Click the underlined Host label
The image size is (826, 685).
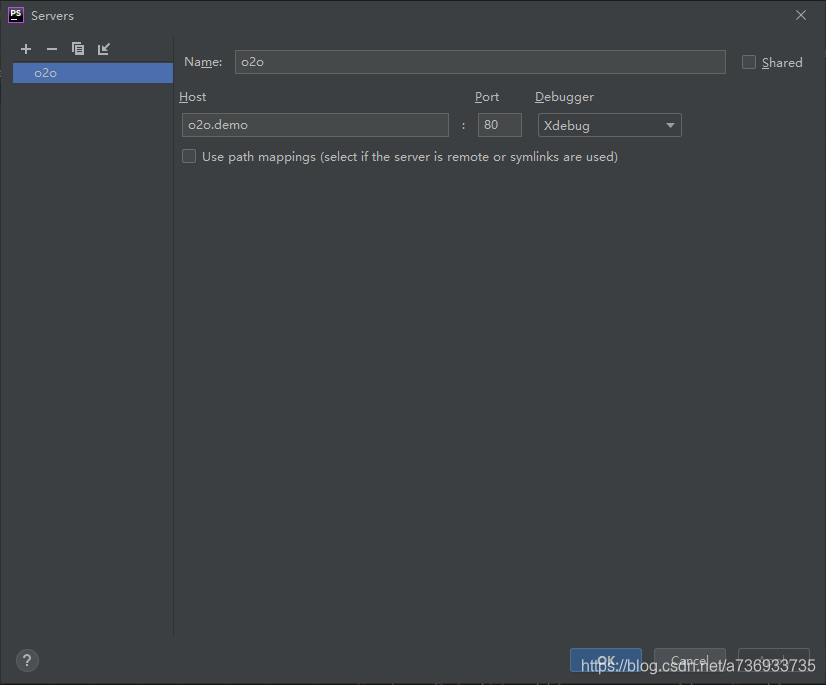click(192, 96)
